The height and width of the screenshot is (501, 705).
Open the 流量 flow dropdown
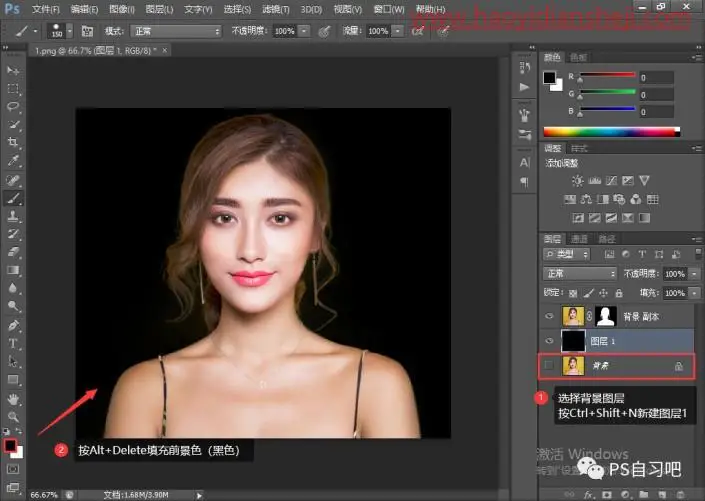pyautogui.click(x=398, y=31)
